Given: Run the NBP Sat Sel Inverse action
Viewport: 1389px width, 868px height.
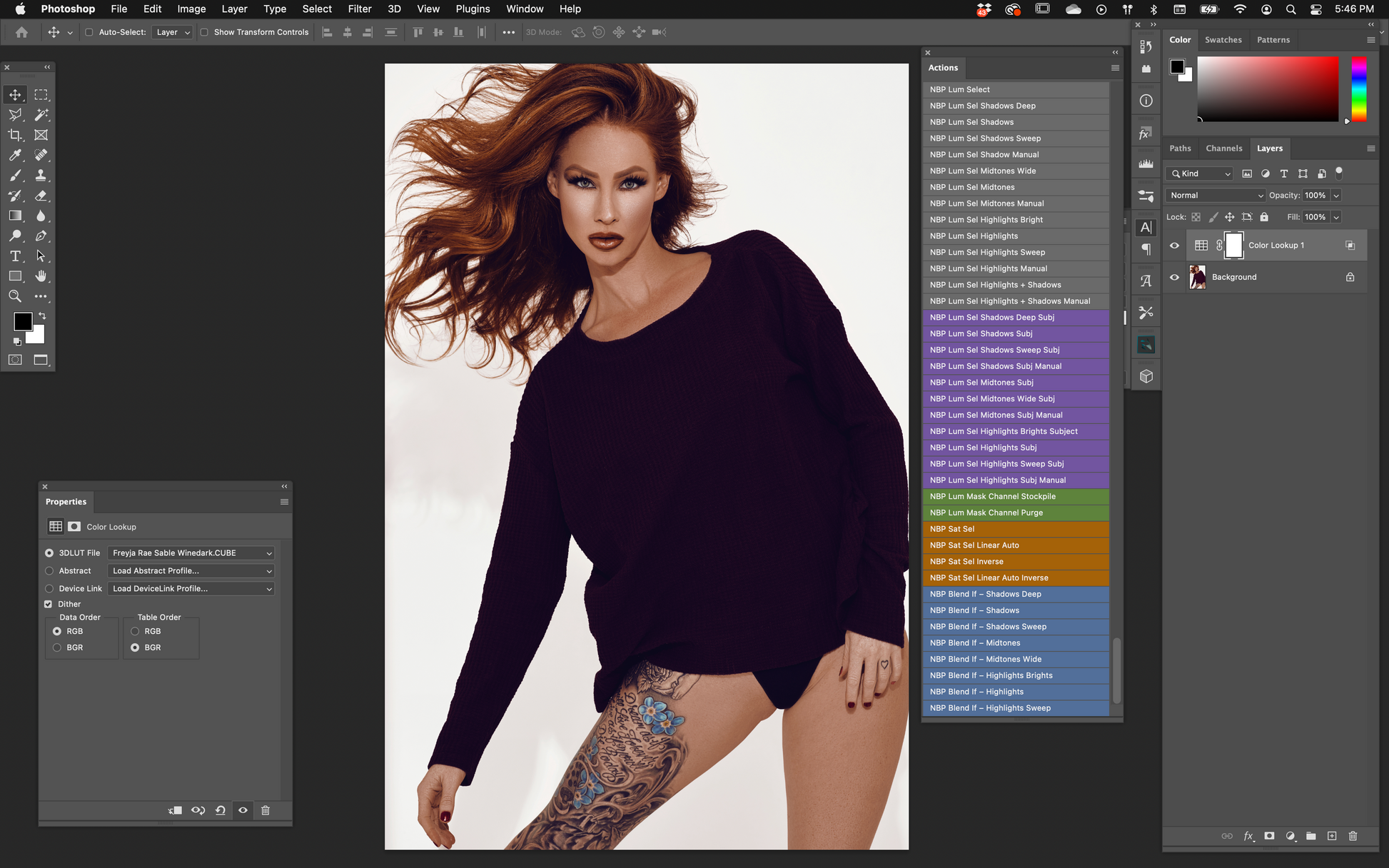Looking at the screenshot, I should click(1016, 562).
